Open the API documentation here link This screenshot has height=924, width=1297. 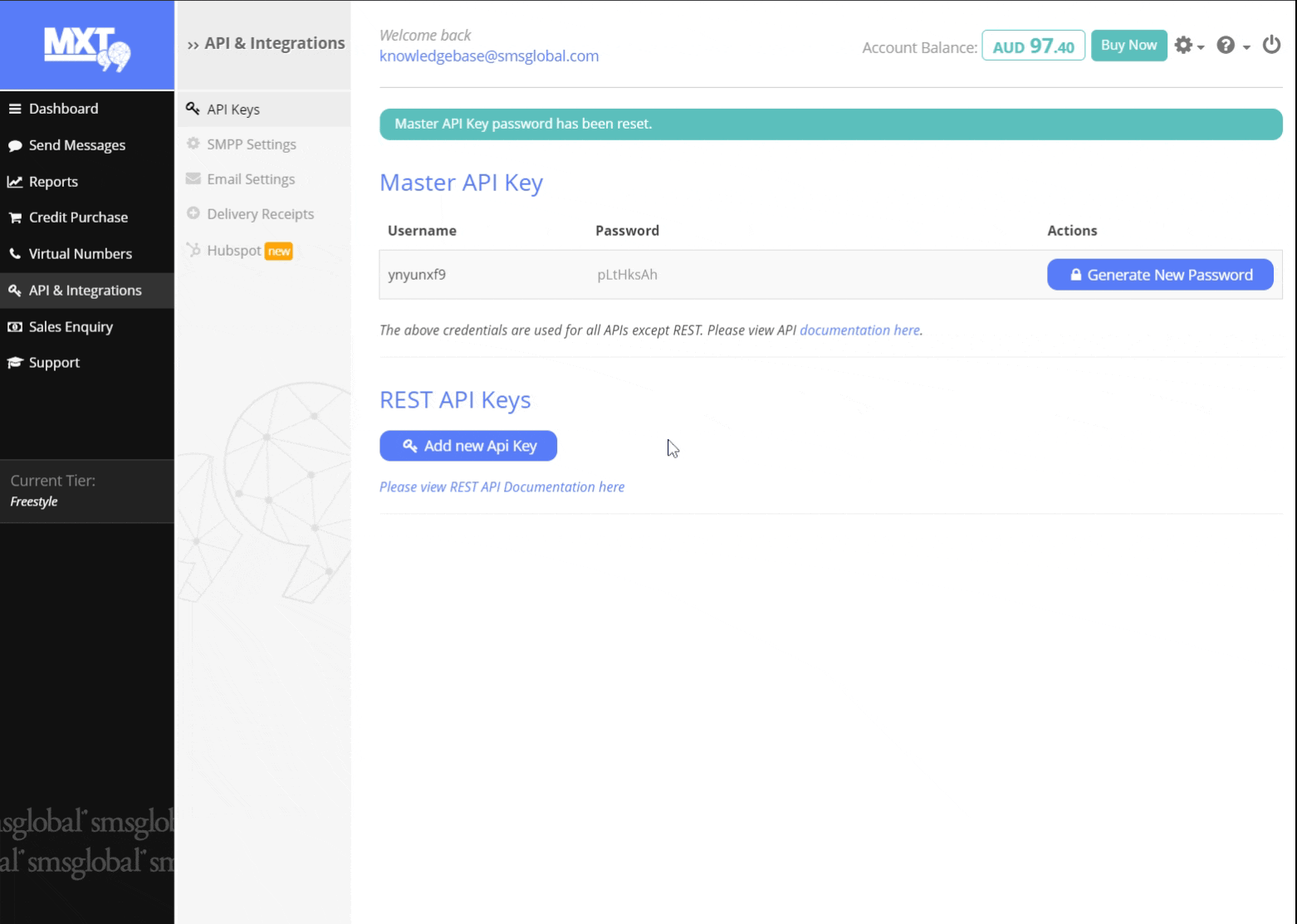tap(859, 330)
